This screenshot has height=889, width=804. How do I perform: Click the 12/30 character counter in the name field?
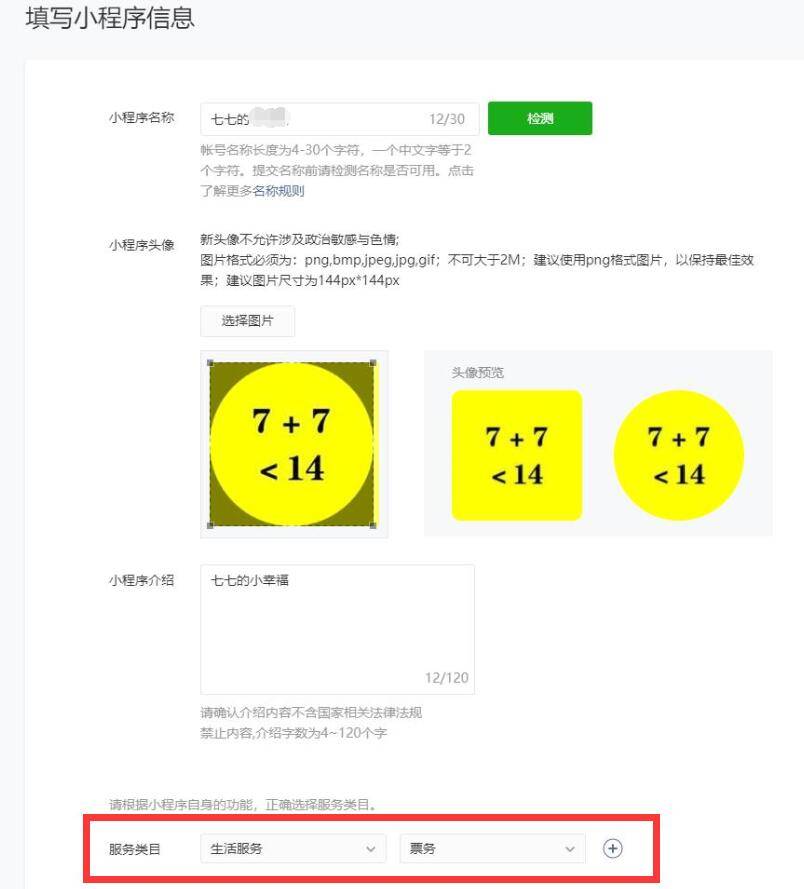[x=447, y=119]
